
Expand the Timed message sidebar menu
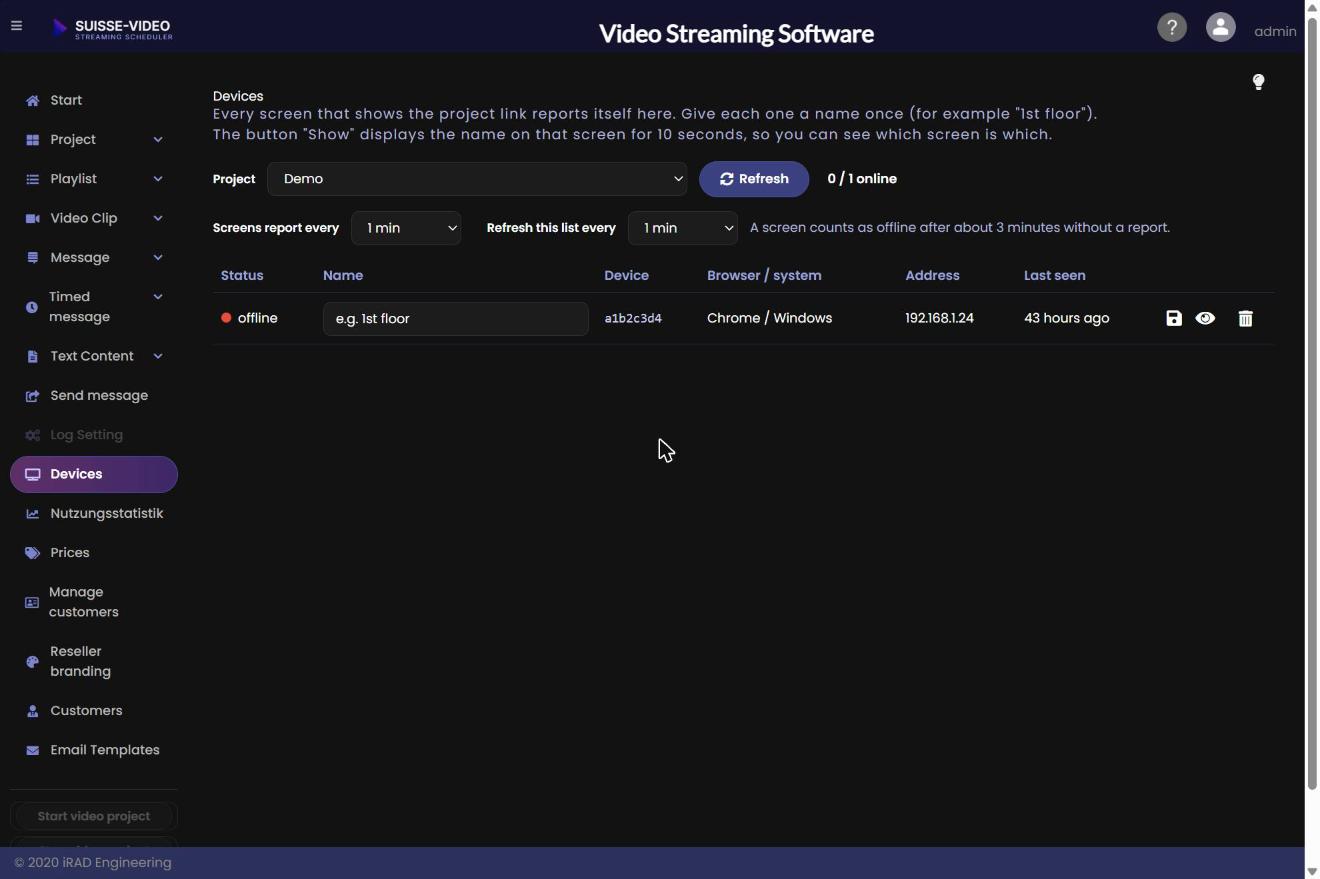[94, 307]
